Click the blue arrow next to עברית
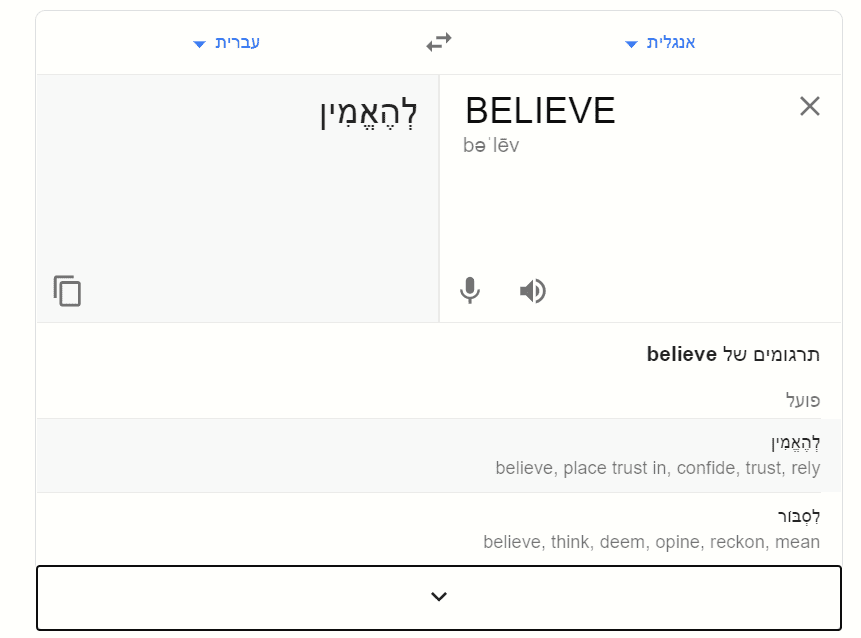This screenshot has height=638, width=861. [x=198, y=43]
